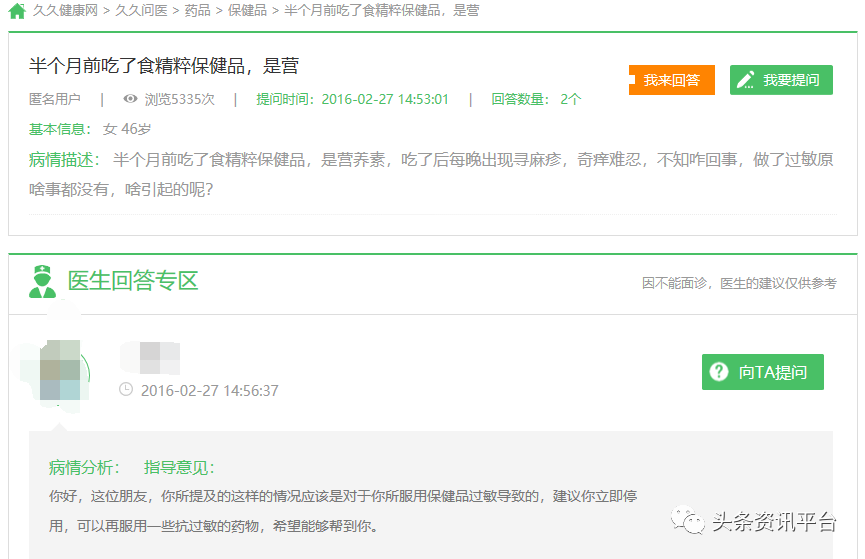Click the last breadcrumb item with question title
Image resolution: width=865 pixels, height=559 pixels.
tap(382, 10)
